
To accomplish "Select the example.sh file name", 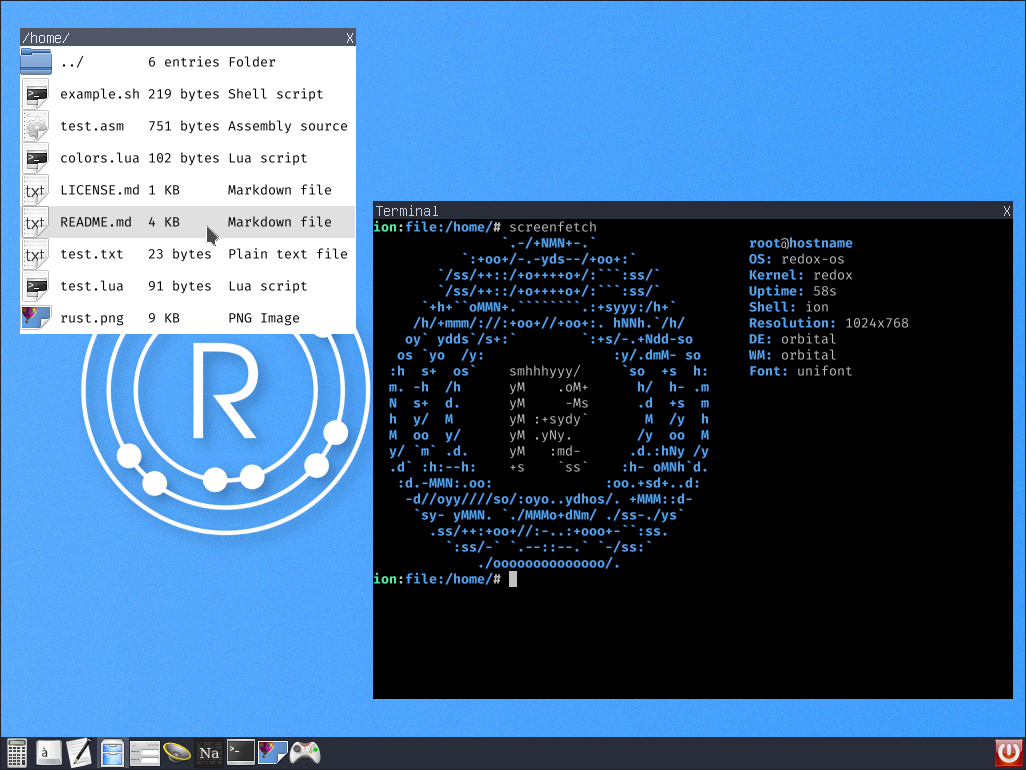I will pyautogui.click(x=100, y=94).
